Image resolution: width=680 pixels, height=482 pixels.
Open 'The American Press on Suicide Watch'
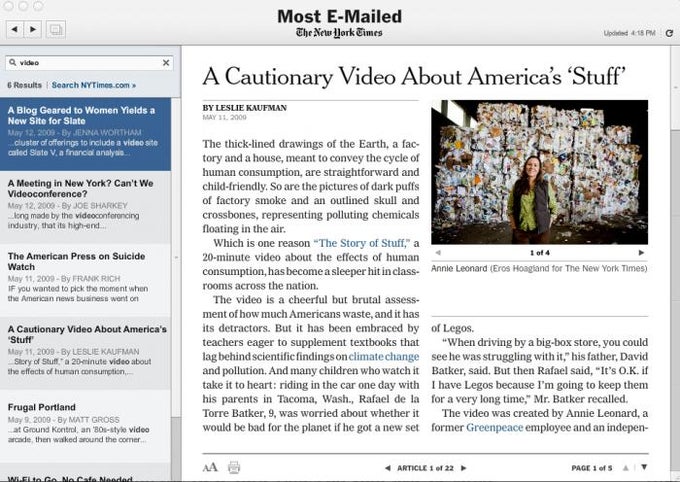85,280
